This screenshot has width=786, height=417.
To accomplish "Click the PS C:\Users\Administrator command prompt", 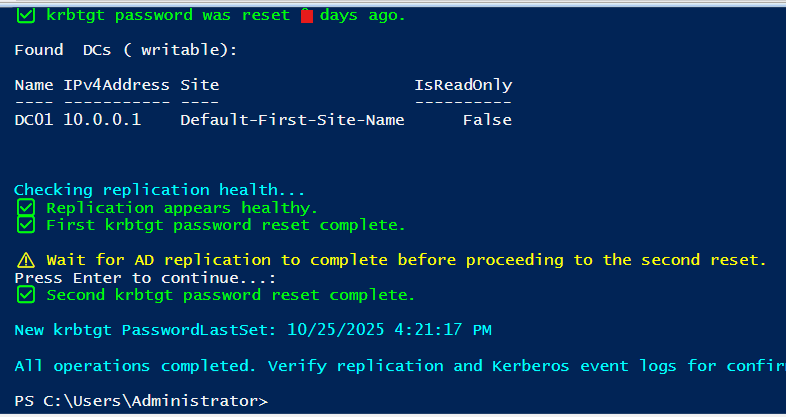I will [x=141, y=401].
